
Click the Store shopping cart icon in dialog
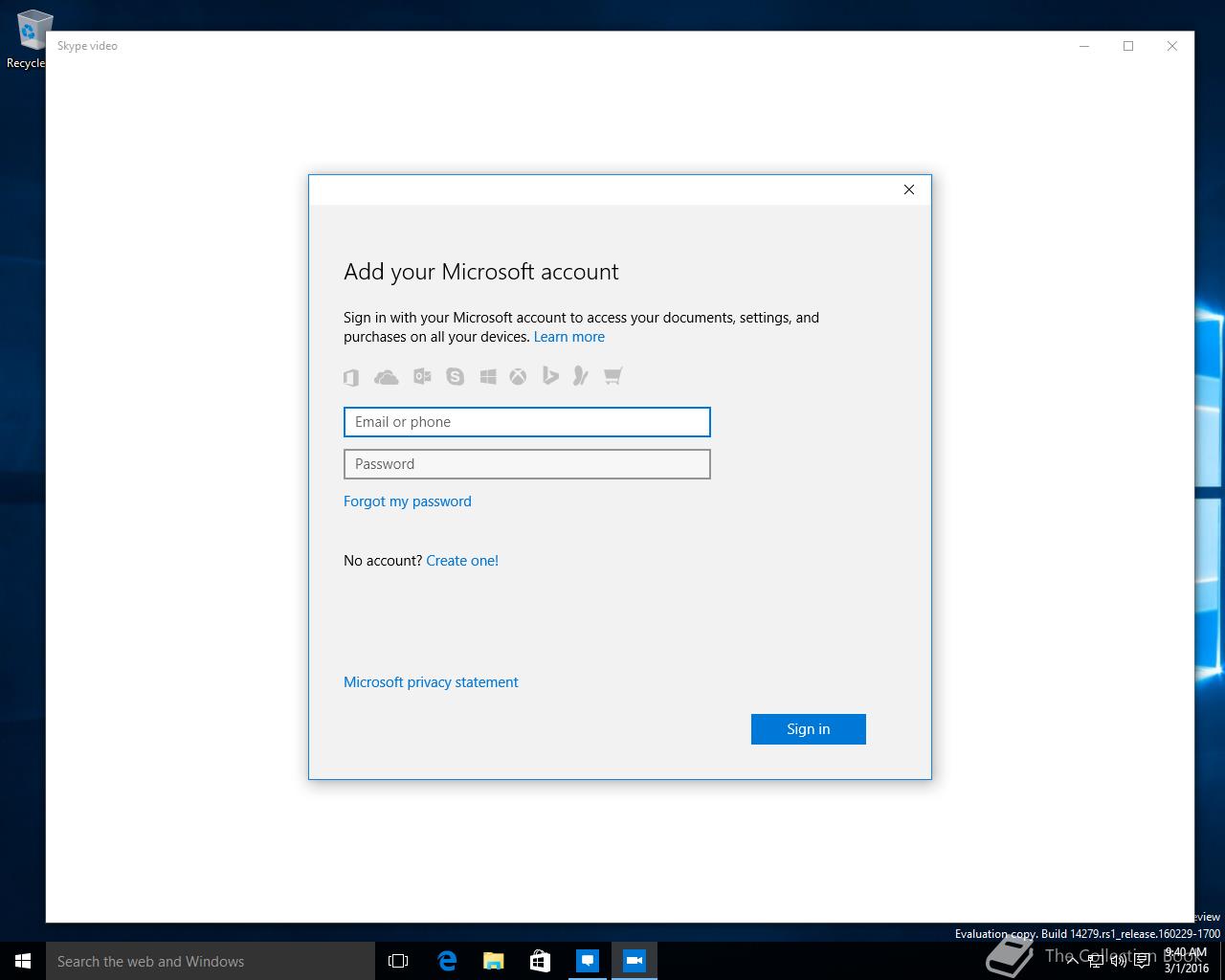612,376
